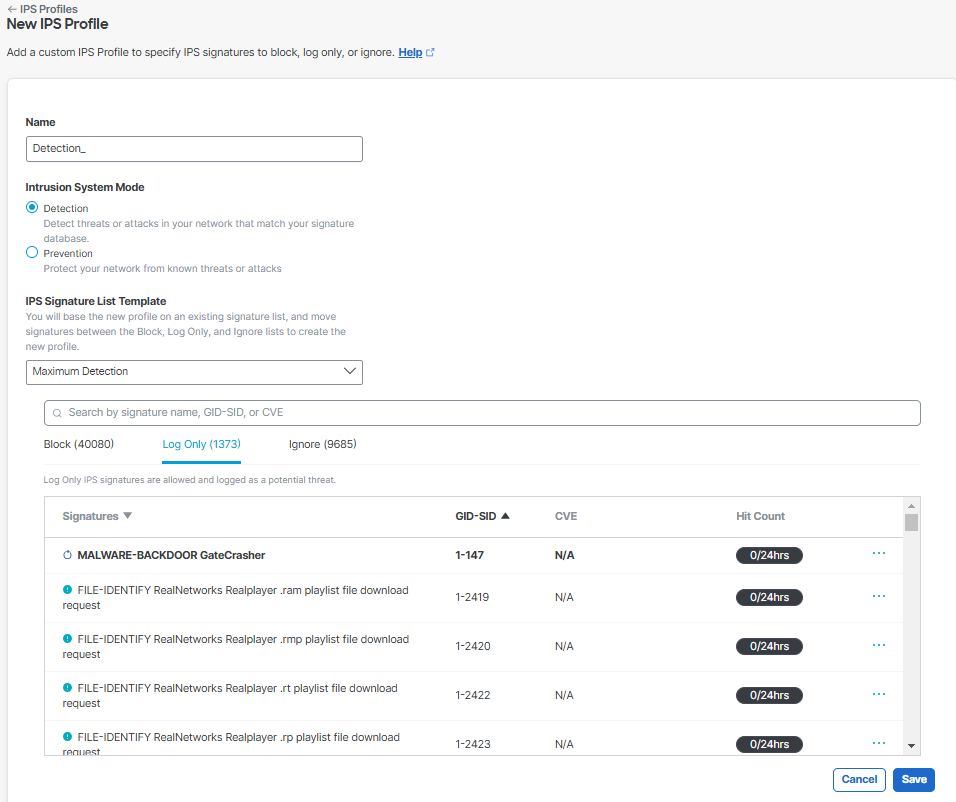Select the Prevention mode radio button
The height and width of the screenshot is (802, 956).
[x=32, y=252]
